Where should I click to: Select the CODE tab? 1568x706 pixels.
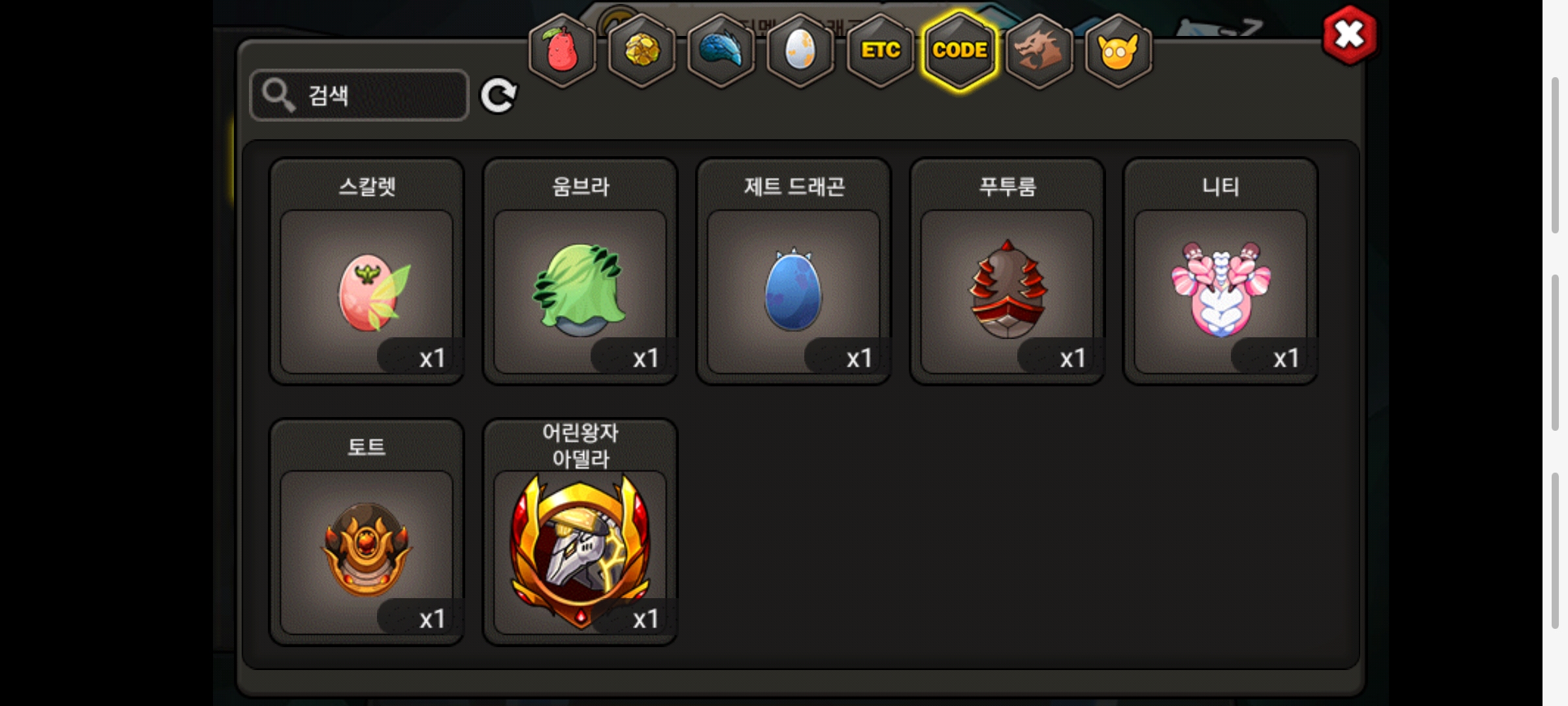pyautogui.click(x=960, y=50)
